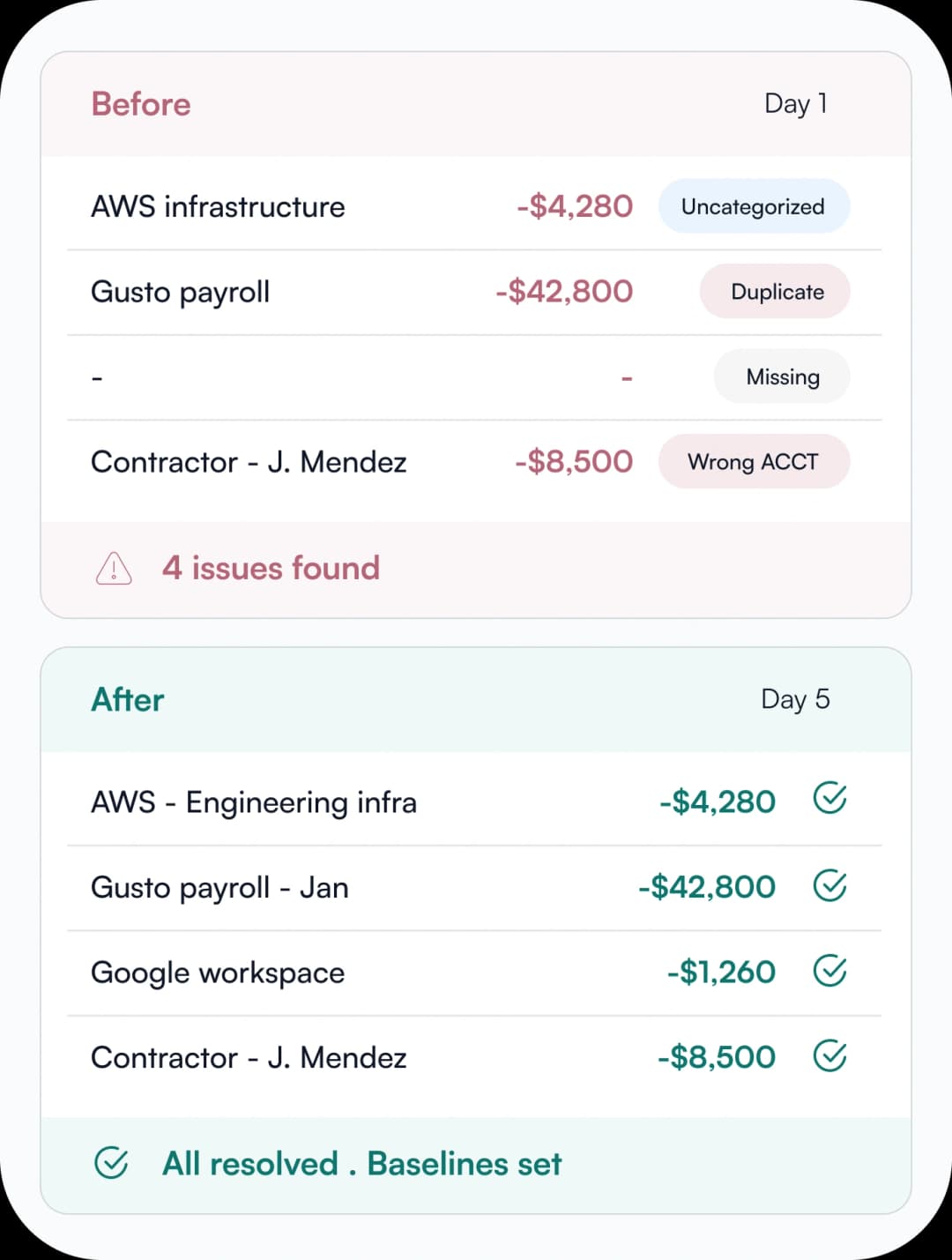Screen dimensions: 952x1260
Task: Click the check circle for Gusto payroll - Jan
Action: tap(829, 885)
